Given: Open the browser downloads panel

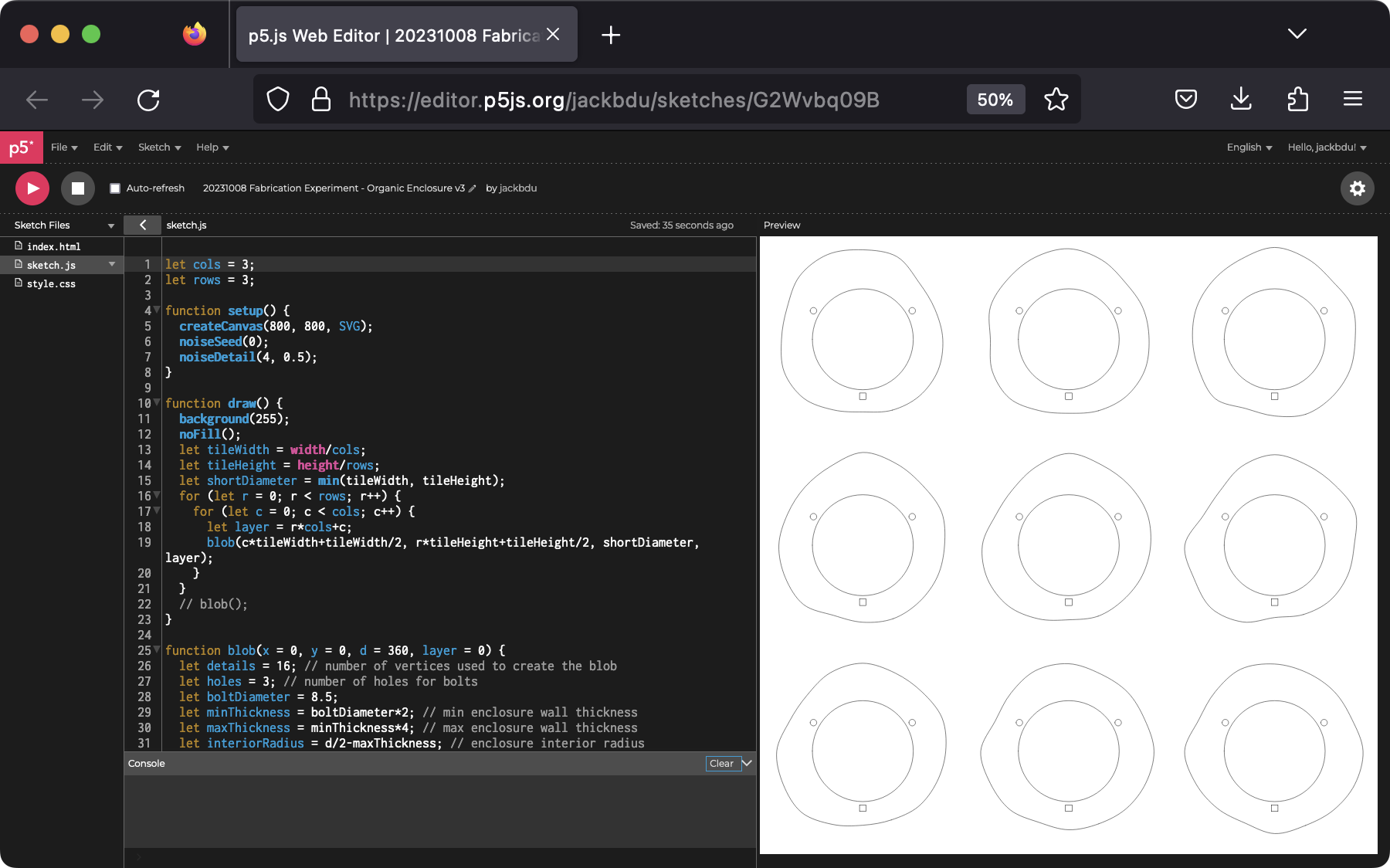Looking at the screenshot, I should coord(1240,100).
